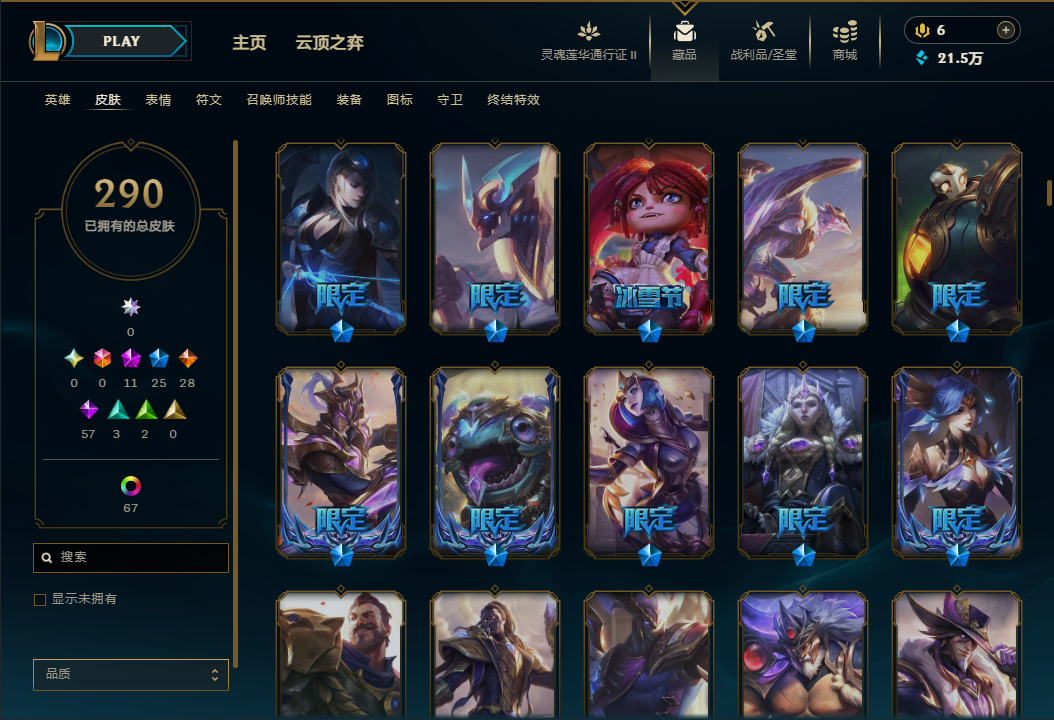The image size is (1054, 720).
Task: Click the 搜索 search field
Action: coord(131,558)
